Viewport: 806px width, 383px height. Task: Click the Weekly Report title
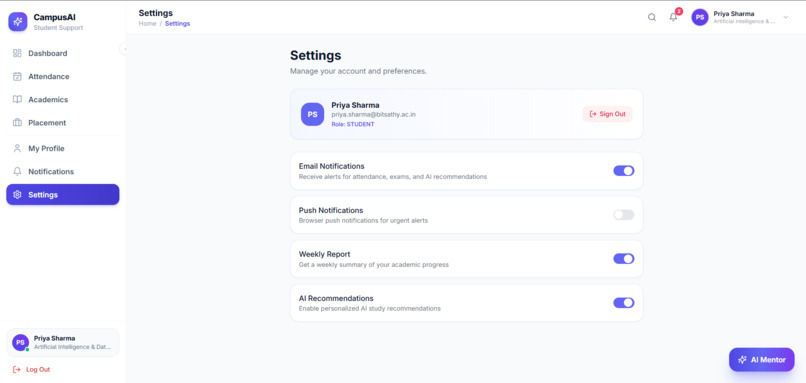(x=325, y=254)
